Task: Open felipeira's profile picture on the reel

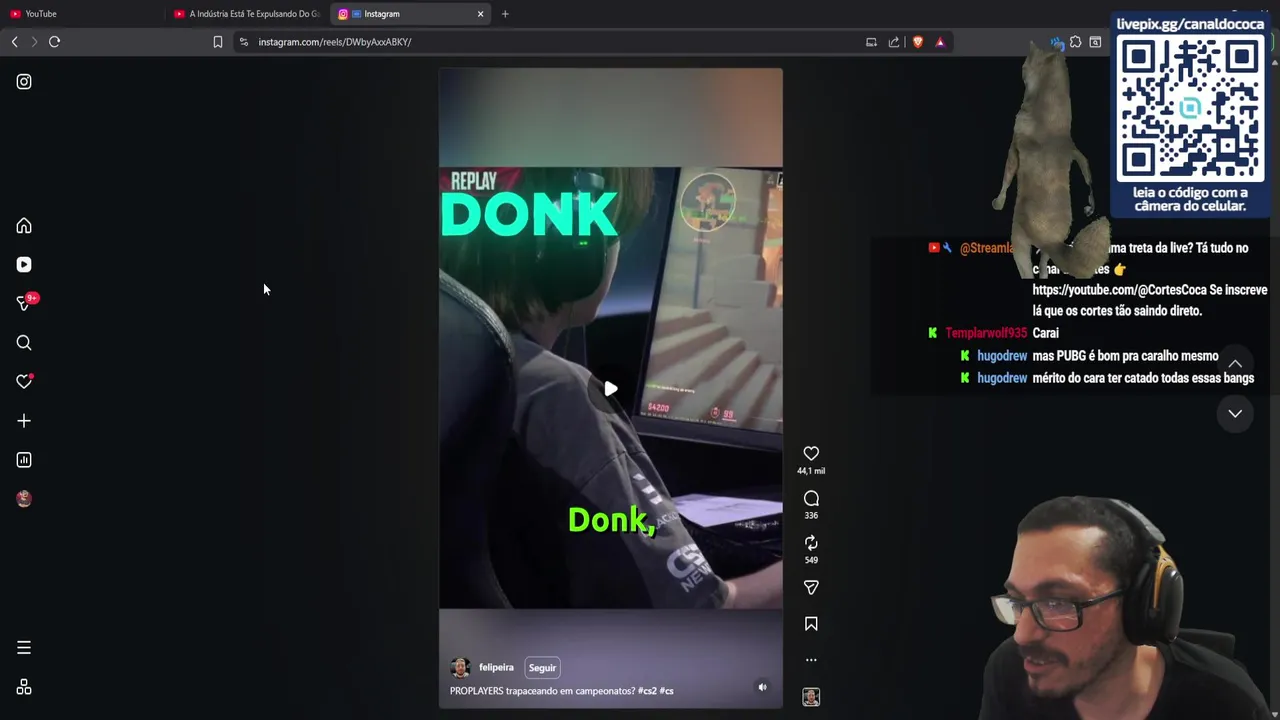Action: point(460,668)
